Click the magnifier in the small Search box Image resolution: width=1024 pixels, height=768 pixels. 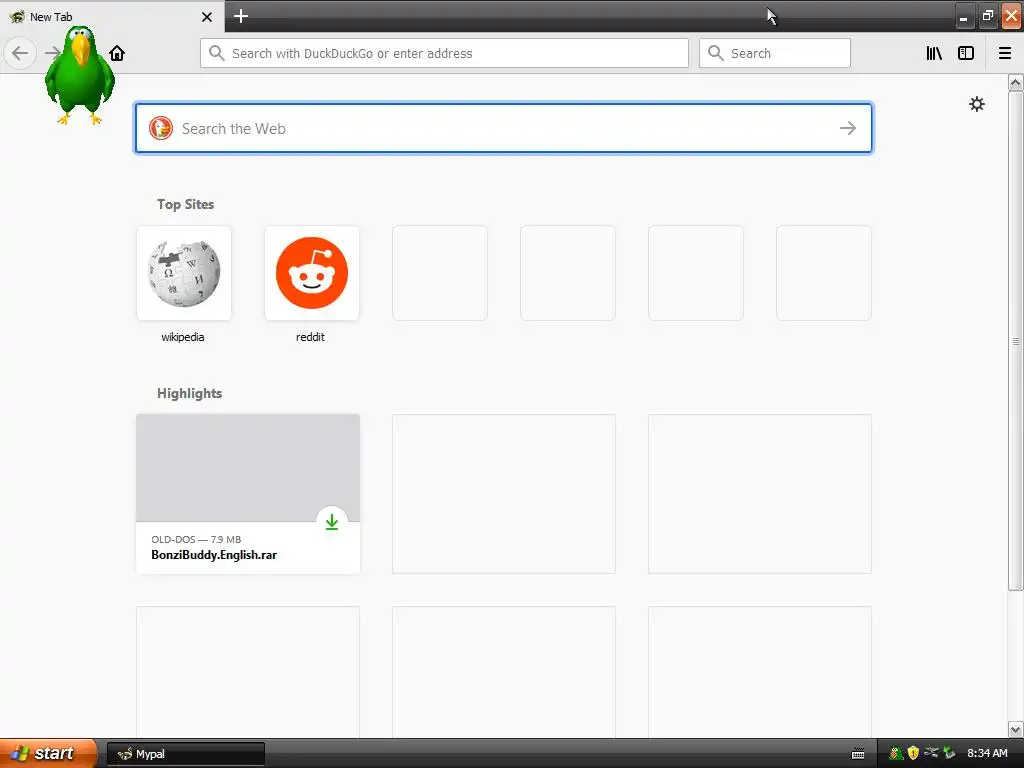click(x=716, y=53)
